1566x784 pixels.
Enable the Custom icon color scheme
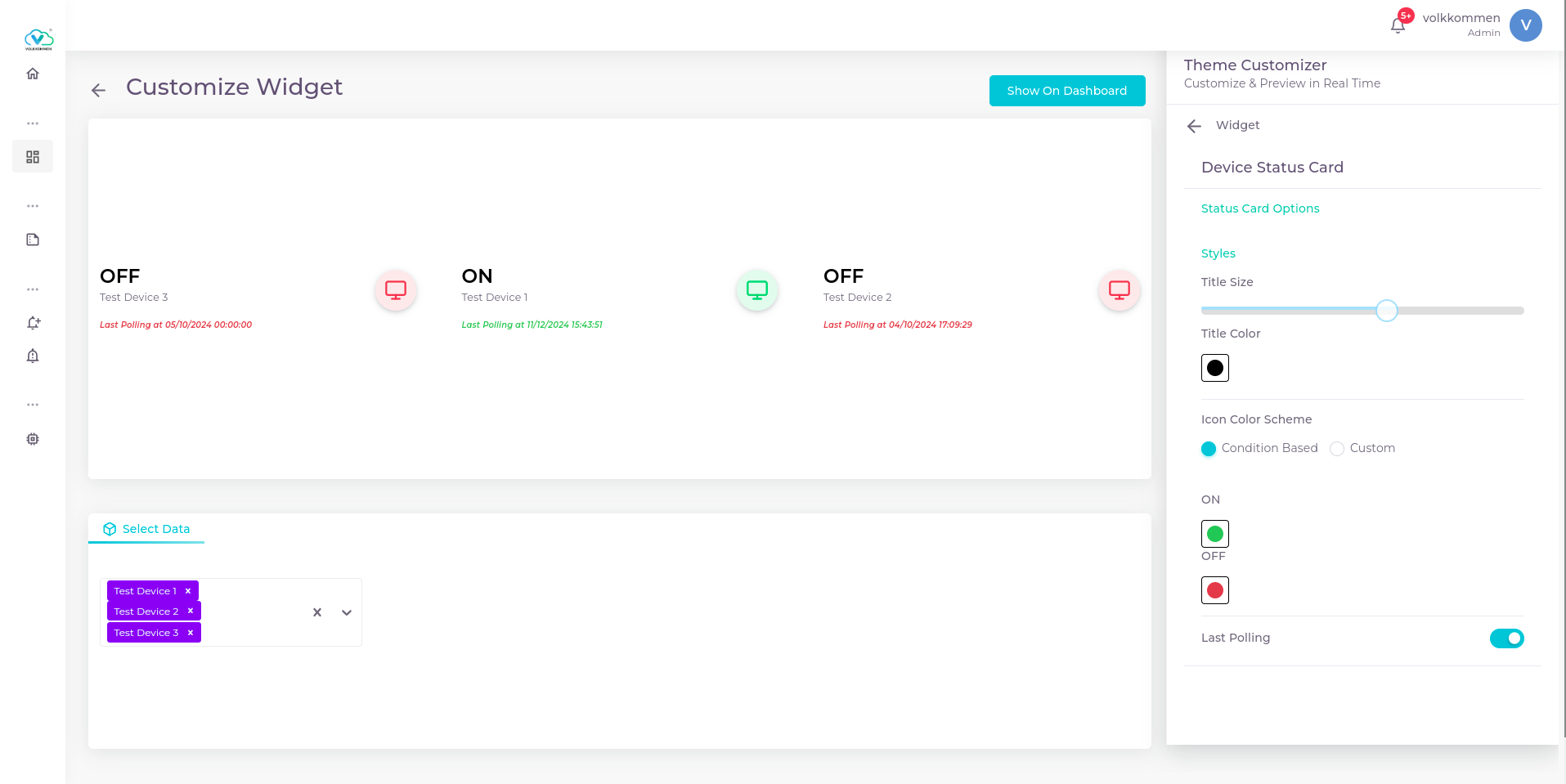[1336, 448]
